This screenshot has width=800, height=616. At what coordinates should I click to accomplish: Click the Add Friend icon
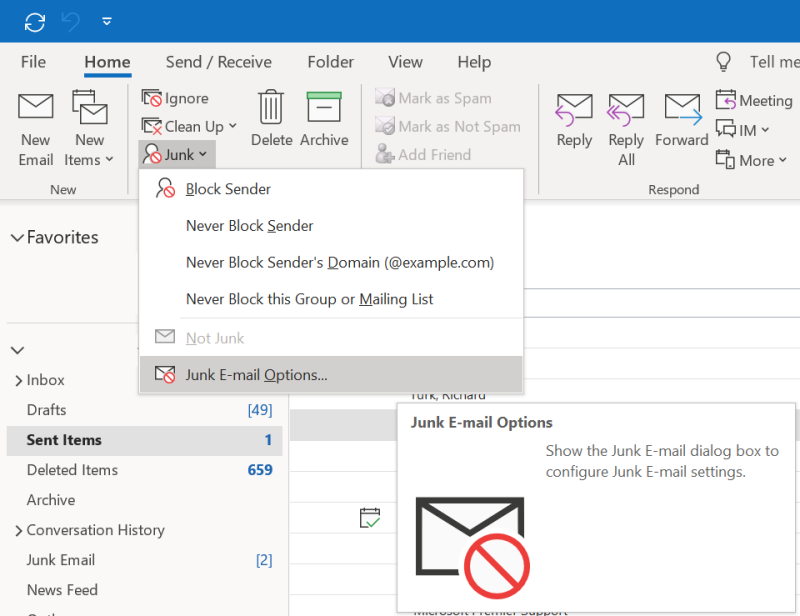(385, 154)
